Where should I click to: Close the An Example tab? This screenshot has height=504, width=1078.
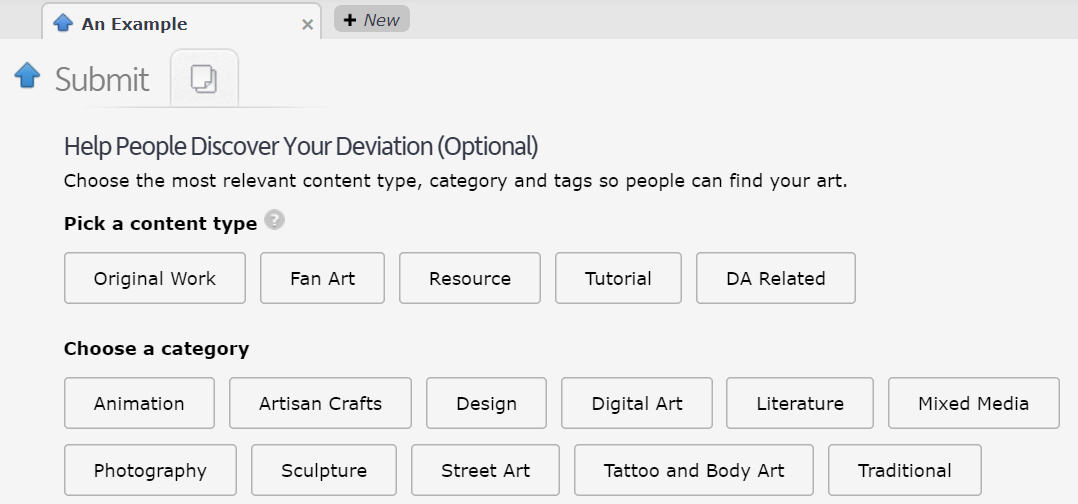(308, 24)
